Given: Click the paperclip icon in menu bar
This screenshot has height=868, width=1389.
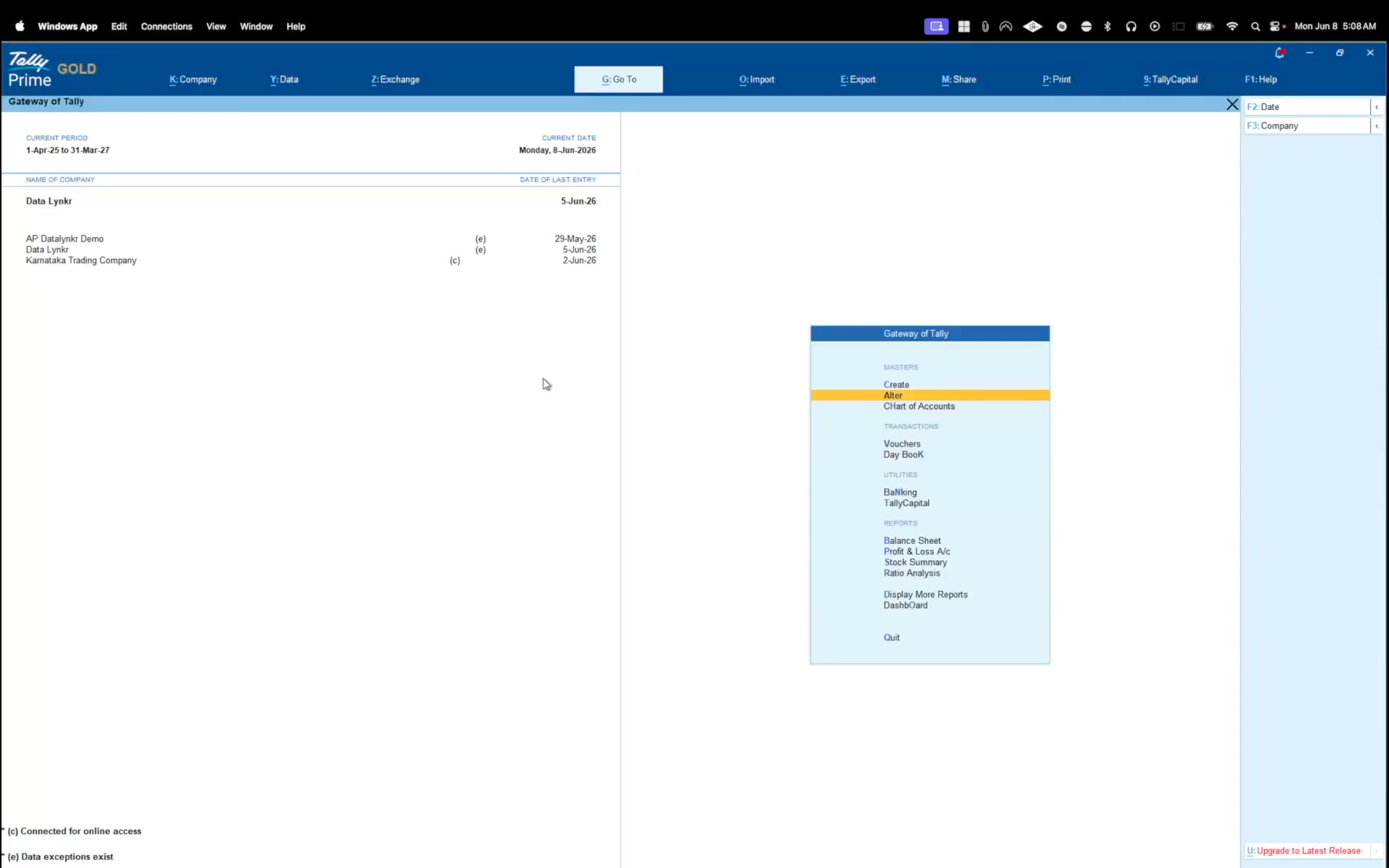Looking at the screenshot, I should [985, 26].
